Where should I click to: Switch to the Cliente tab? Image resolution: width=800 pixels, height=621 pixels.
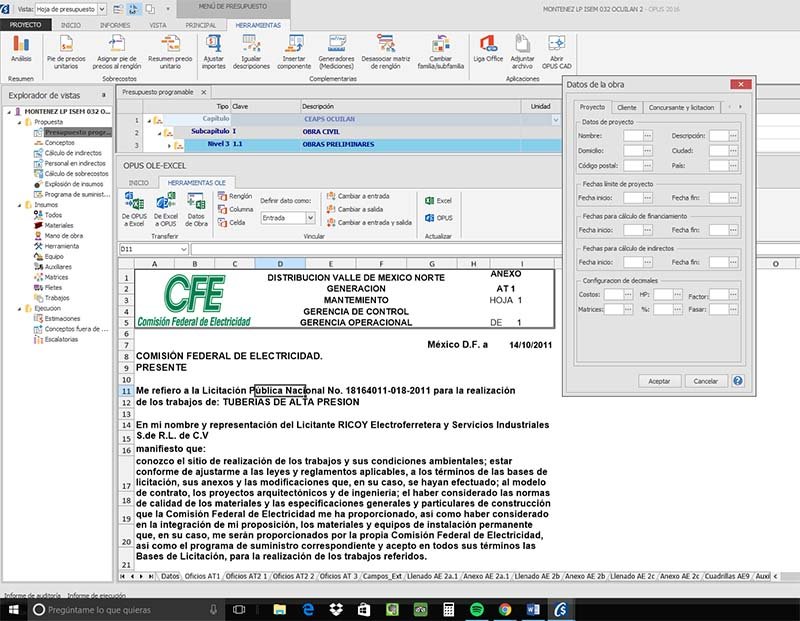click(626, 107)
